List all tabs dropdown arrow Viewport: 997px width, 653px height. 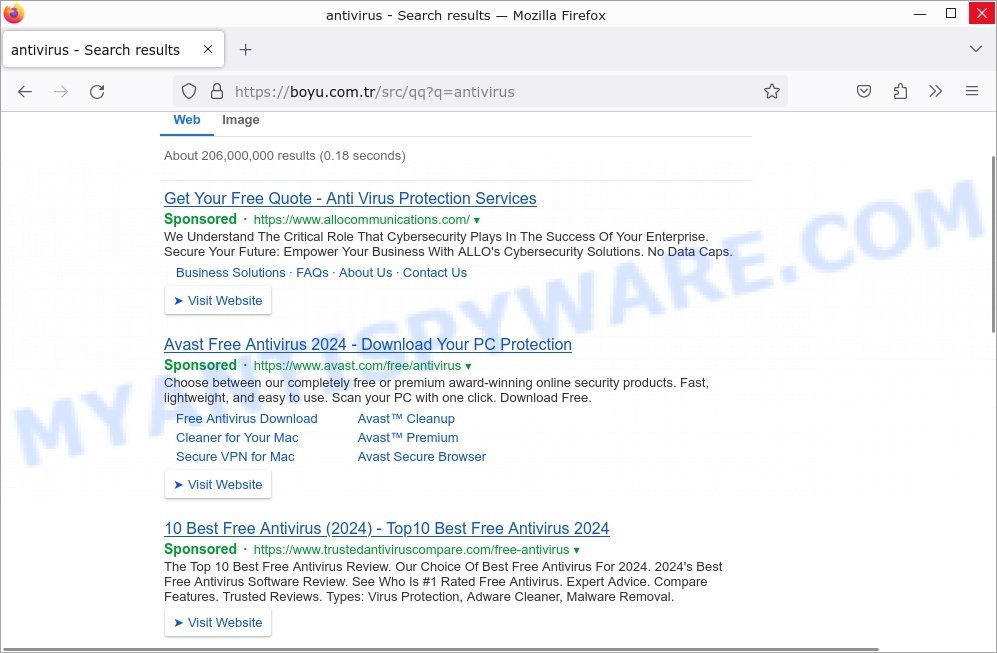[x=976, y=49]
